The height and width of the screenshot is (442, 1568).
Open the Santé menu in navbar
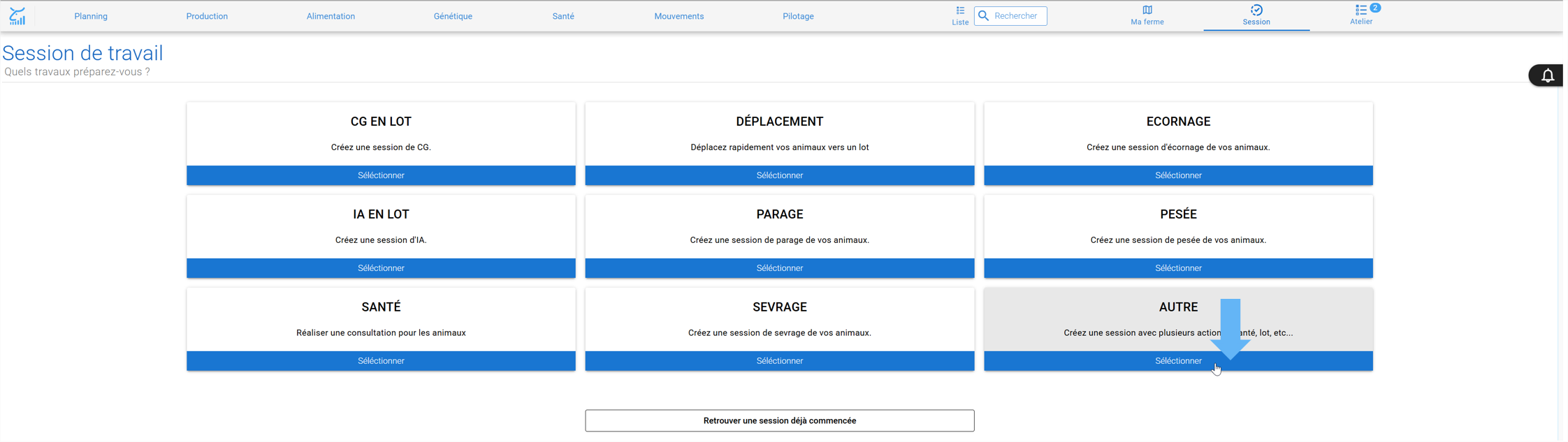point(563,16)
